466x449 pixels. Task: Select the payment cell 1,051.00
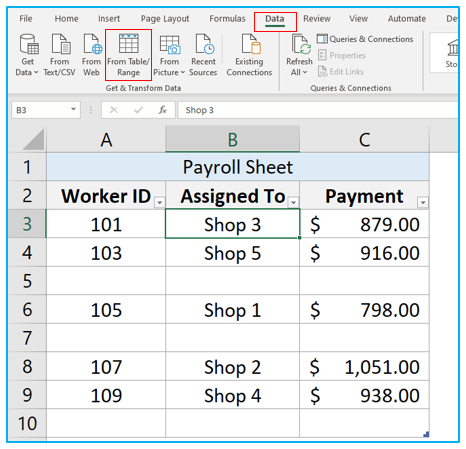[x=364, y=367]
